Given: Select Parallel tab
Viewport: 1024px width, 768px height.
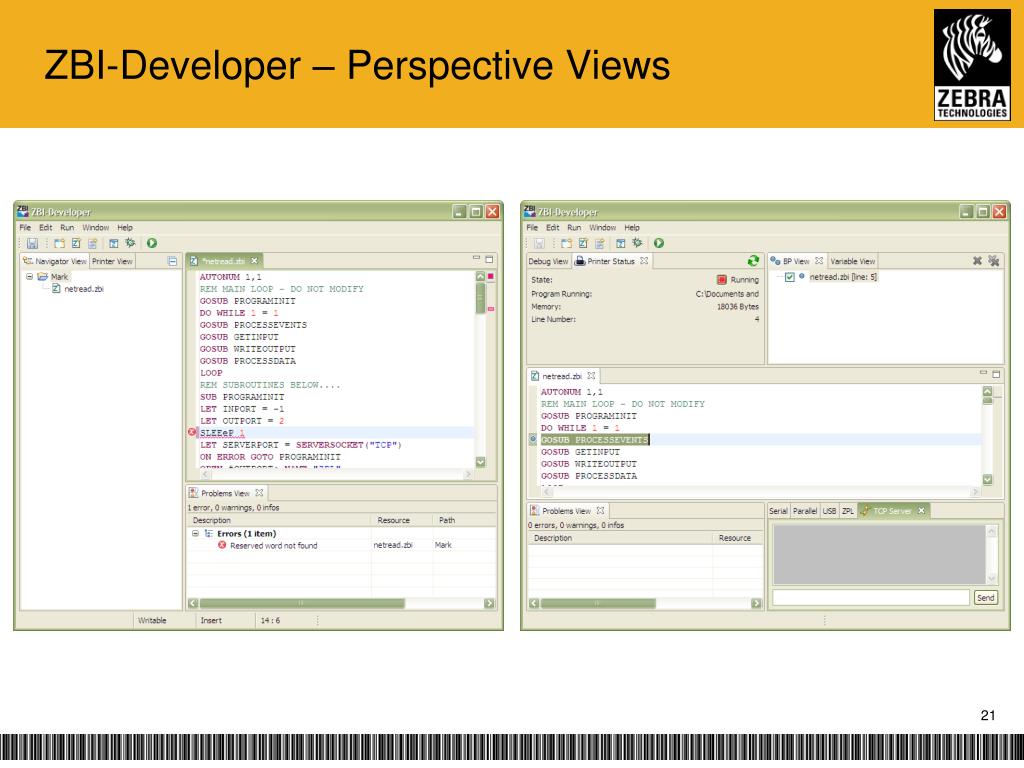Looking at the screenshot, I should tap(805, 511).
